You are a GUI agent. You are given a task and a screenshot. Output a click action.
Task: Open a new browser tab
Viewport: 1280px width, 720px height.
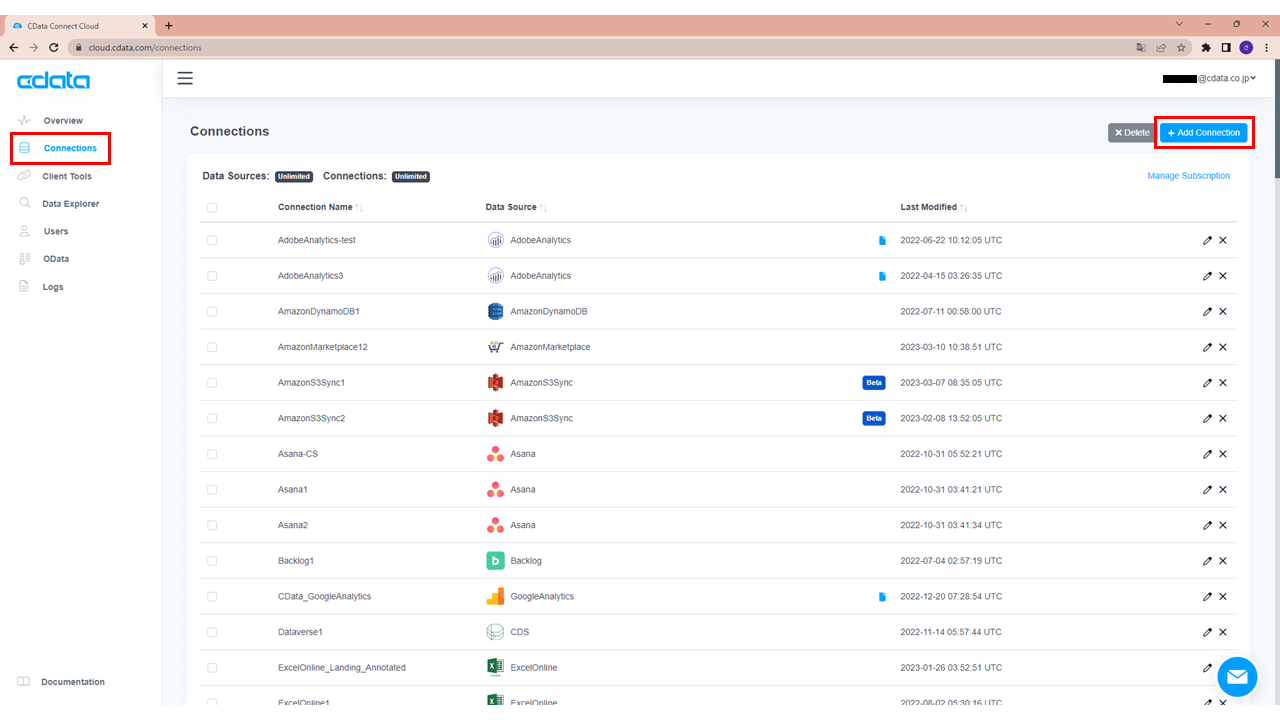pos(168,25)
